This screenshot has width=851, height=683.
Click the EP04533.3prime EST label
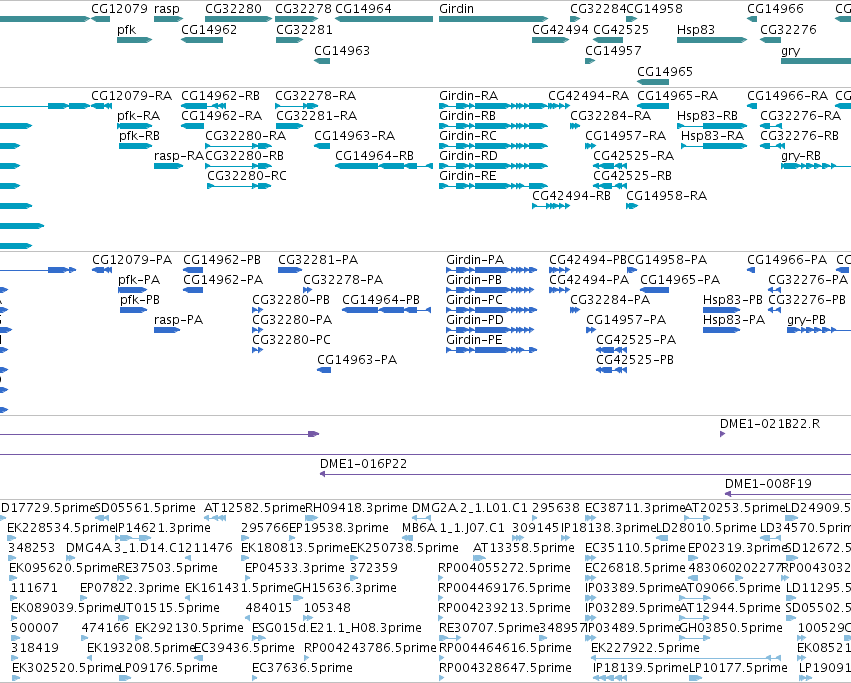[x=295, y=567]
